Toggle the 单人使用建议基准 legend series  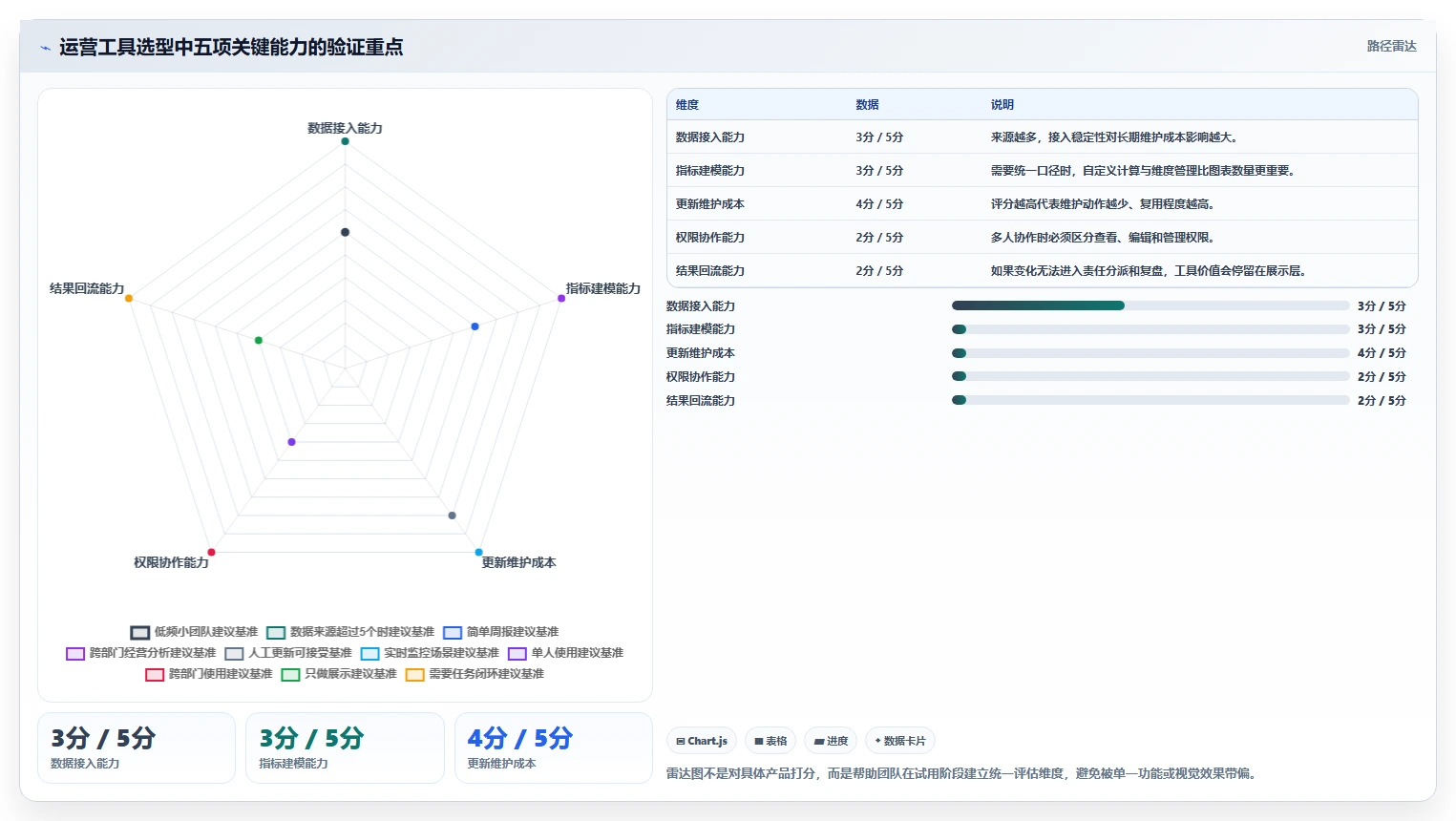point(566,653)
